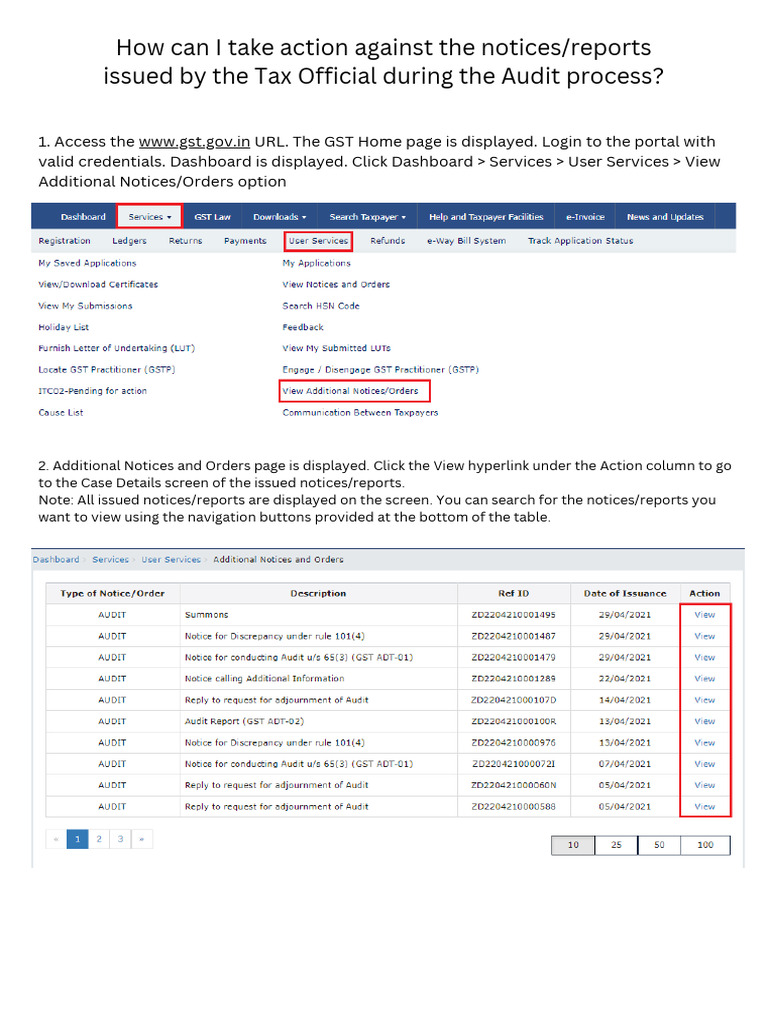This screenshot has width=768, height=1024.
Task: Go to page 3 of notices
Action: point(121,839)
